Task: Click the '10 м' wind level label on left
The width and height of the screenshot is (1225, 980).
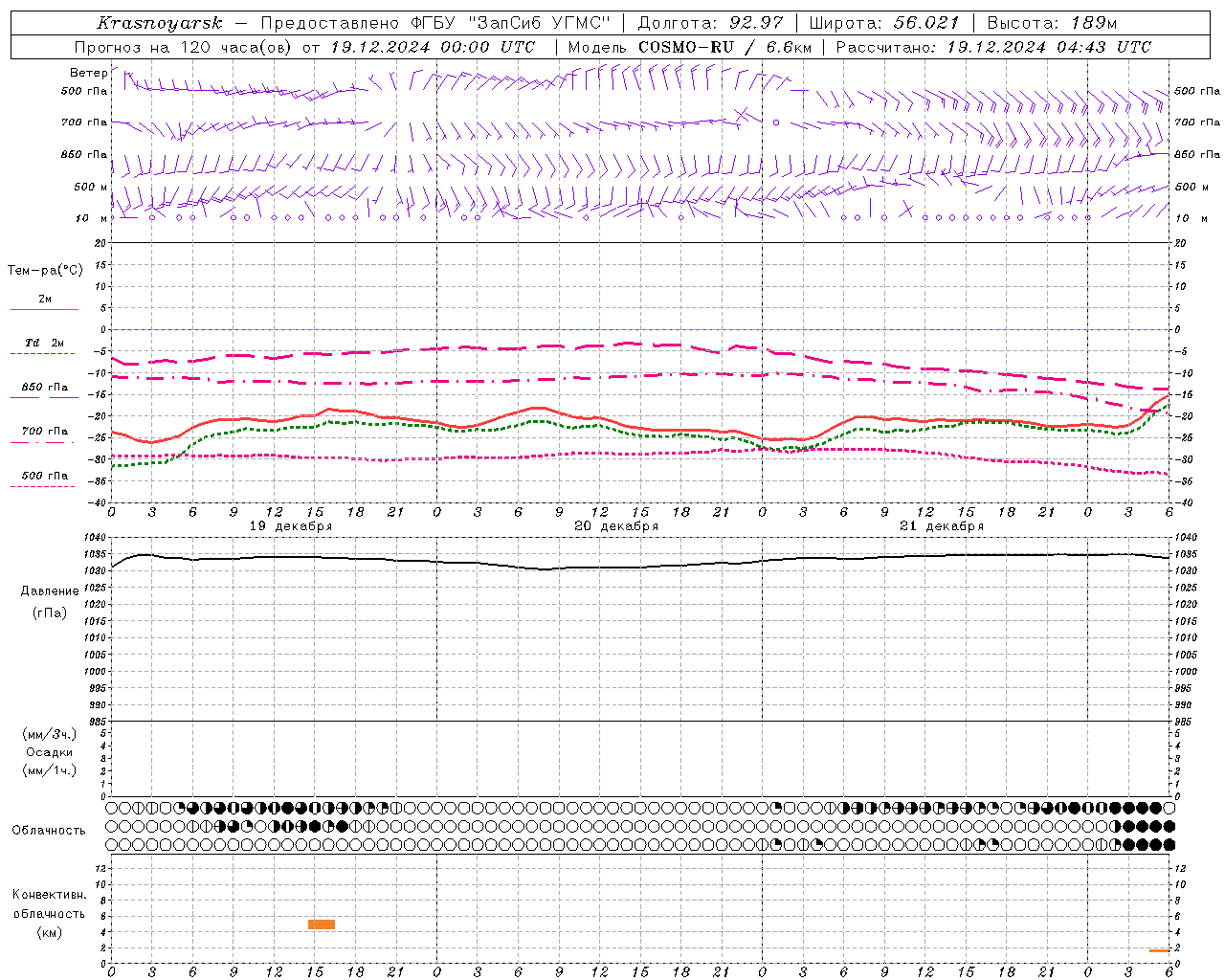Action: point(91,218)
